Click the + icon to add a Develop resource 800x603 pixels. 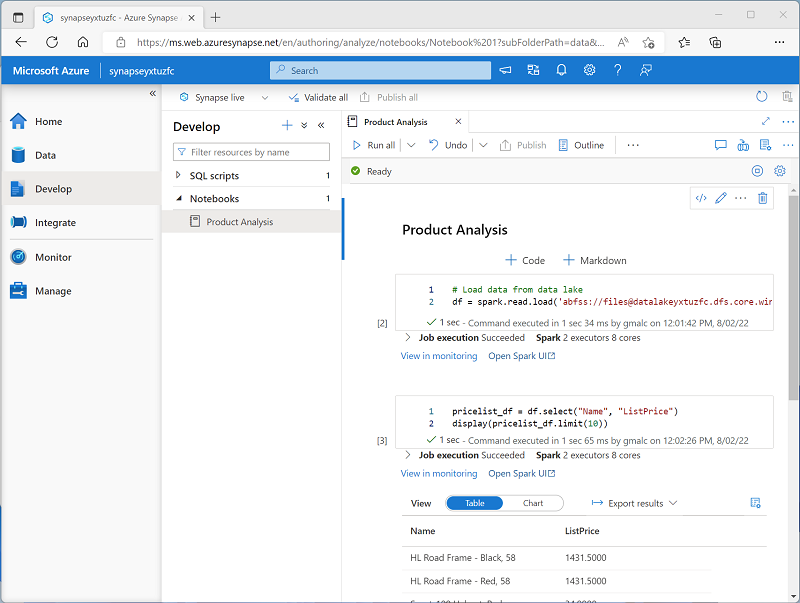click(287, 126)
